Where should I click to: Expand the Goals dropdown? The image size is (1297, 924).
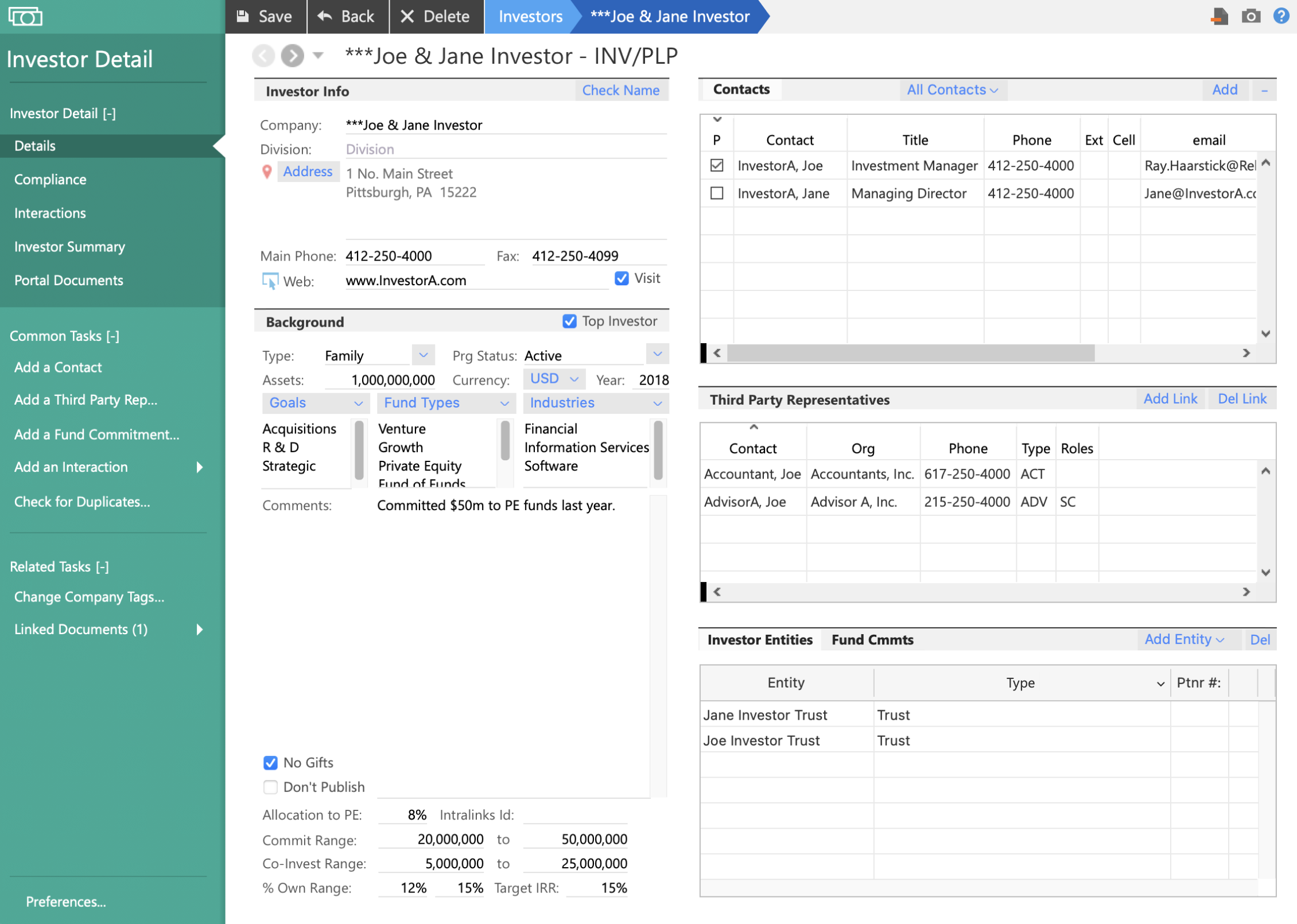(x=316, y=403)
